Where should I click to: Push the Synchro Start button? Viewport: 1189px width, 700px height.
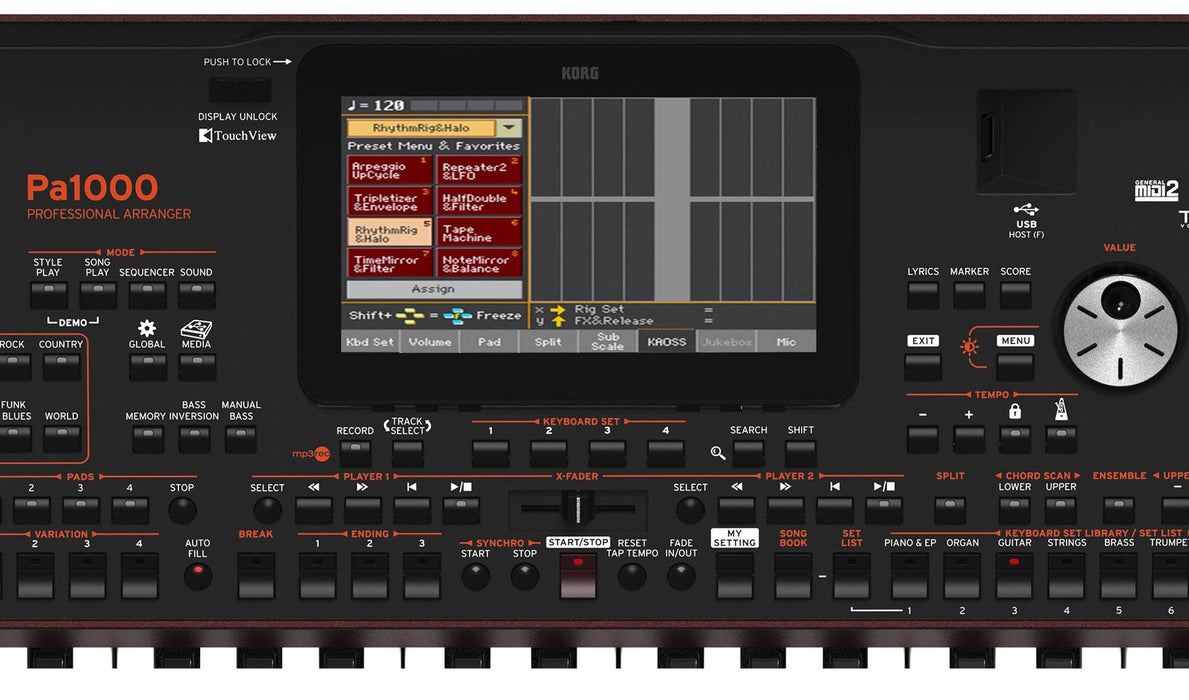(x=475, y=576)
